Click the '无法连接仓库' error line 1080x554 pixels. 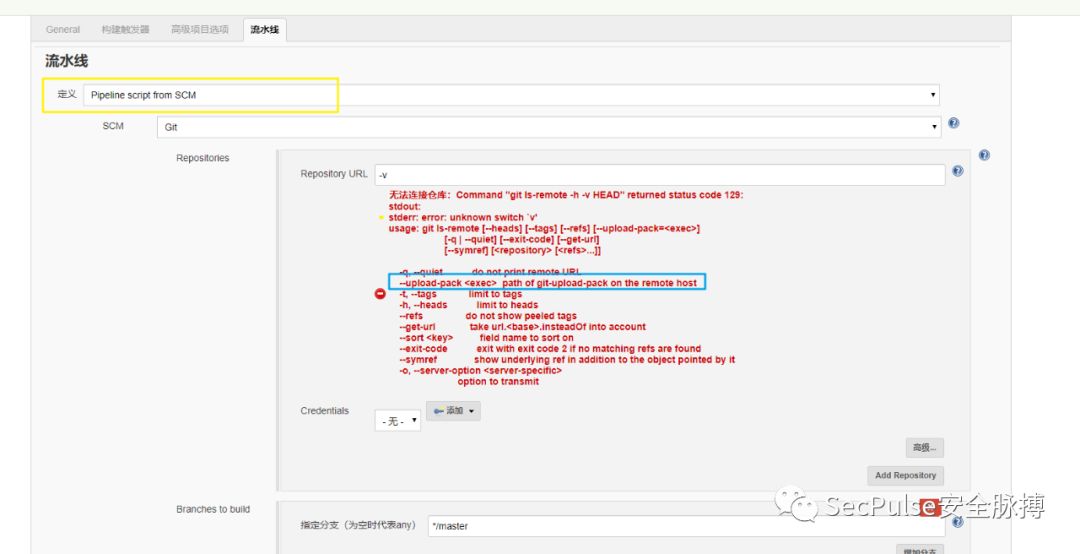click(x=565, y=195)
